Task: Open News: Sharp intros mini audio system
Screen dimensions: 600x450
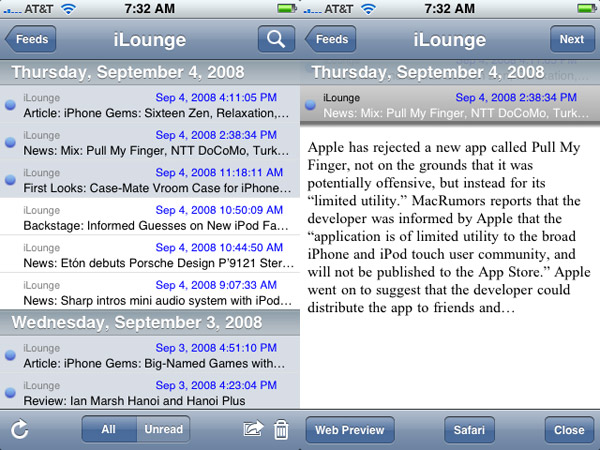Action: 150,292
